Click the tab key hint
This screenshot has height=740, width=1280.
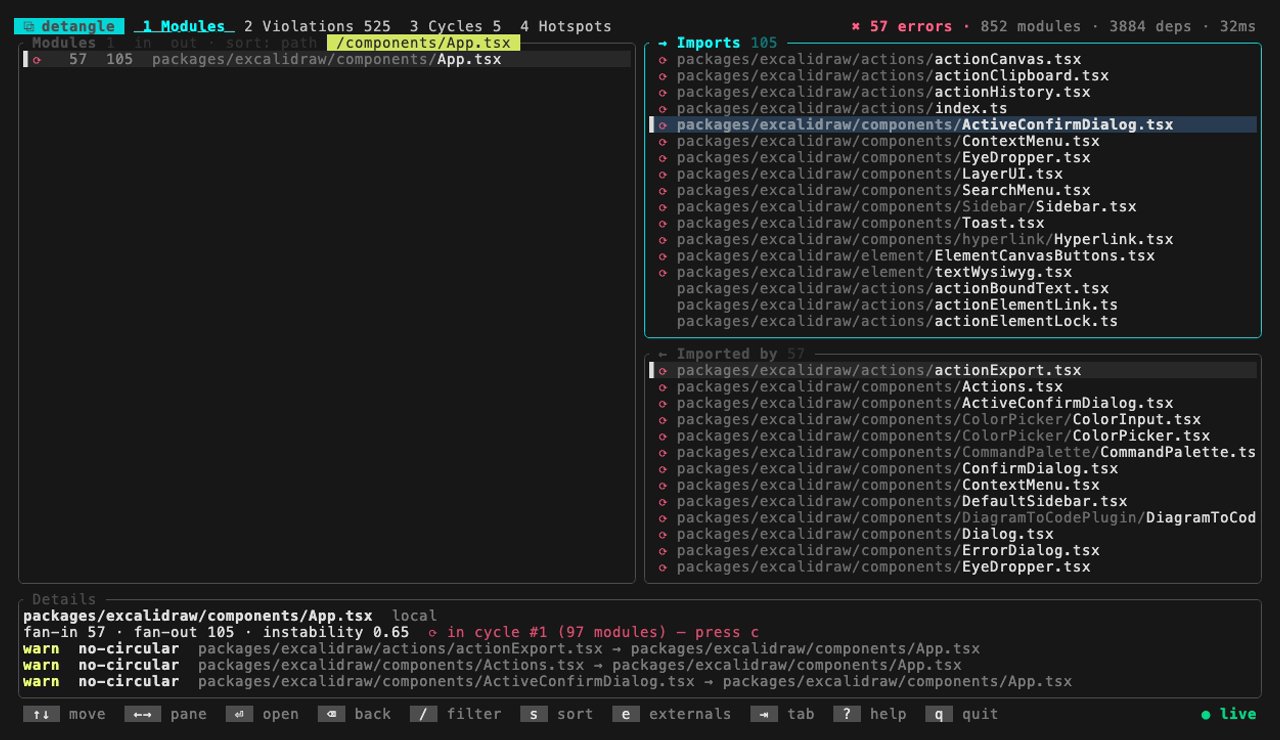(764, 714)
